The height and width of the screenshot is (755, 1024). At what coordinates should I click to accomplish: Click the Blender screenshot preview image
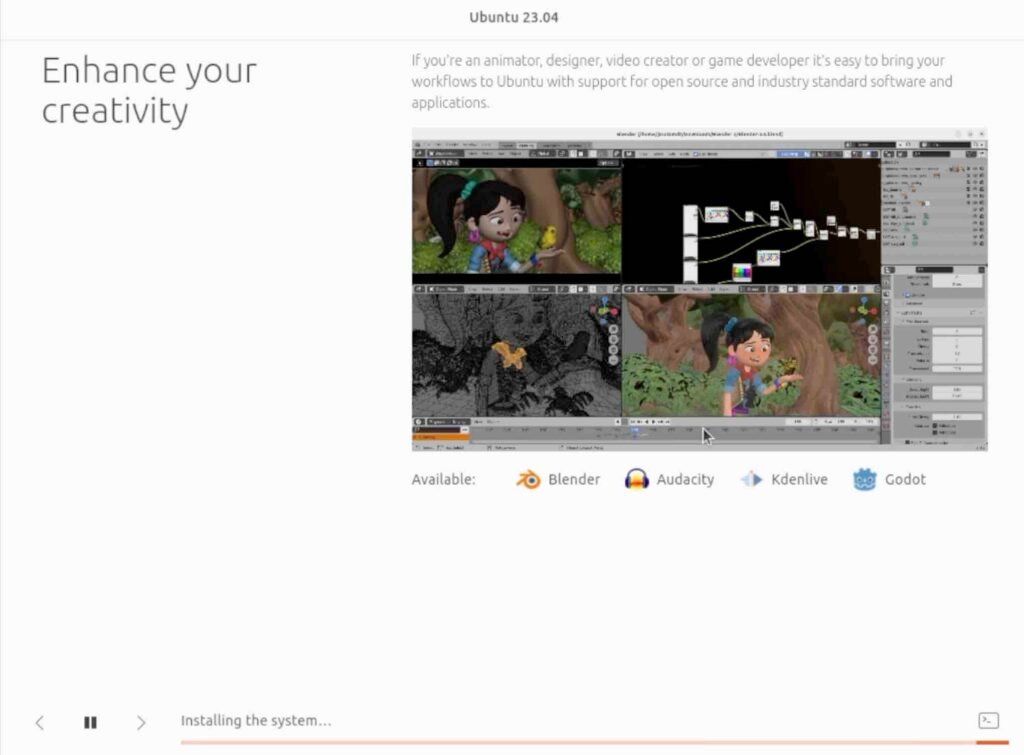(699, 289)
